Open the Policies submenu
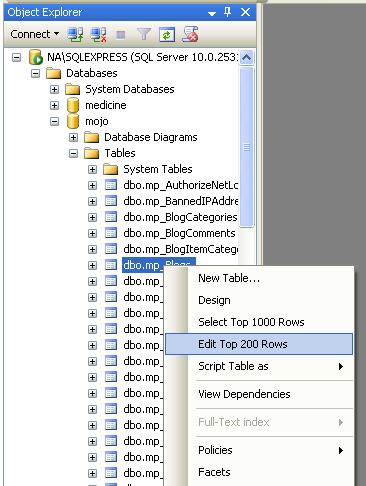Screen dimensions: 366x486 tap(259, 450)
